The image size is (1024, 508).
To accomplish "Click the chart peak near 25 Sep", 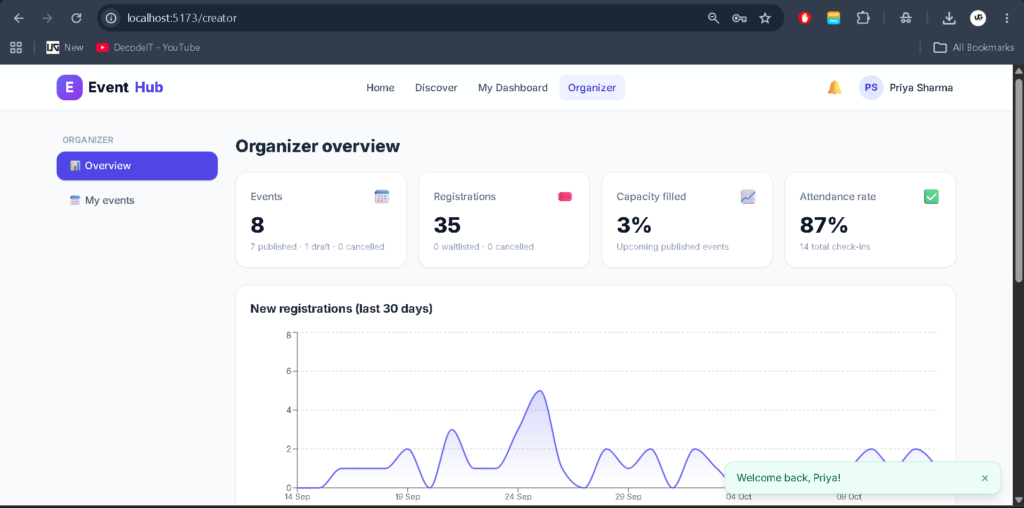I will [540, 391].
